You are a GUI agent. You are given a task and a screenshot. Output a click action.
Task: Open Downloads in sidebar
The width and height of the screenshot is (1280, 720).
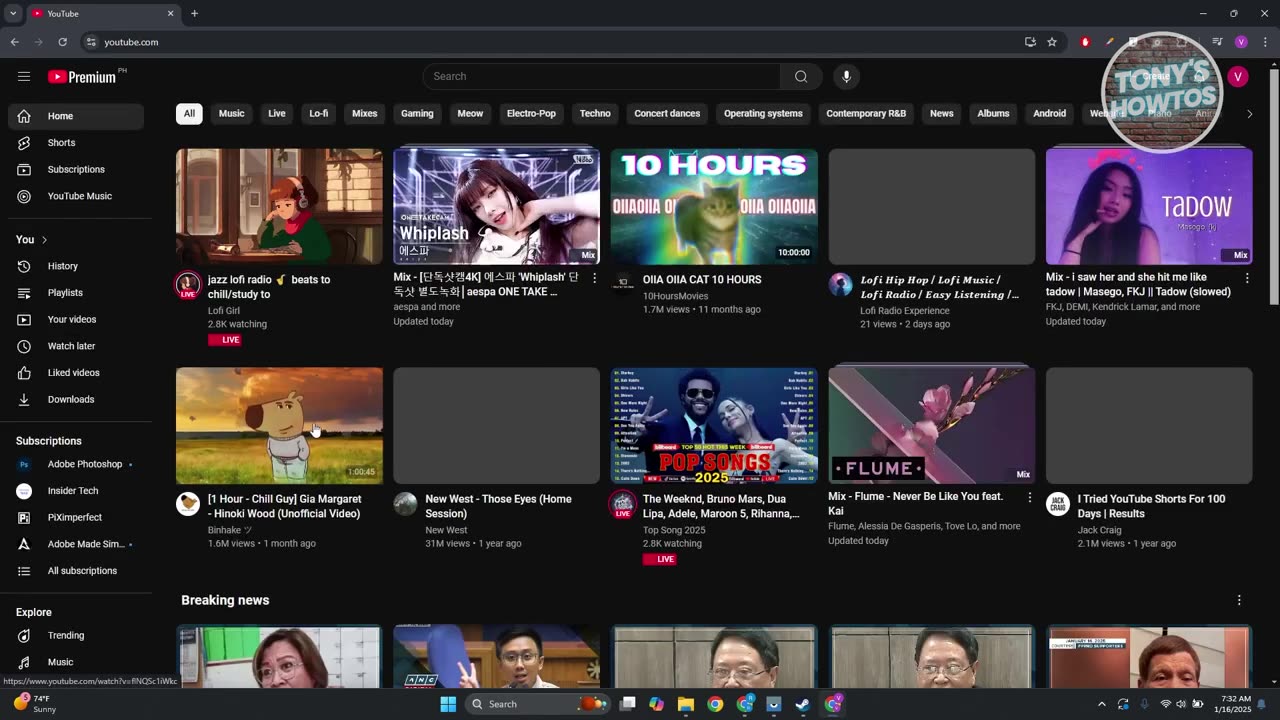(76, 399)
